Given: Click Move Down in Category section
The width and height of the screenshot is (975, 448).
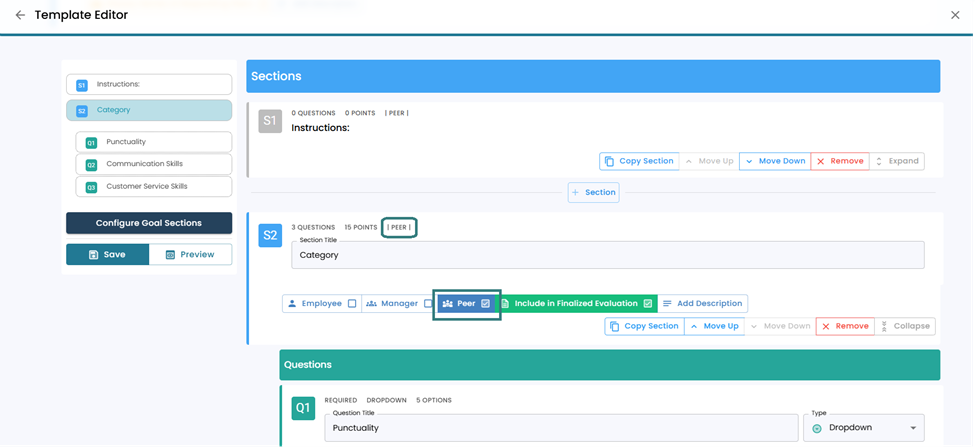Looking at the screenshot, I should pyautogui.click(x=780, y=327).
